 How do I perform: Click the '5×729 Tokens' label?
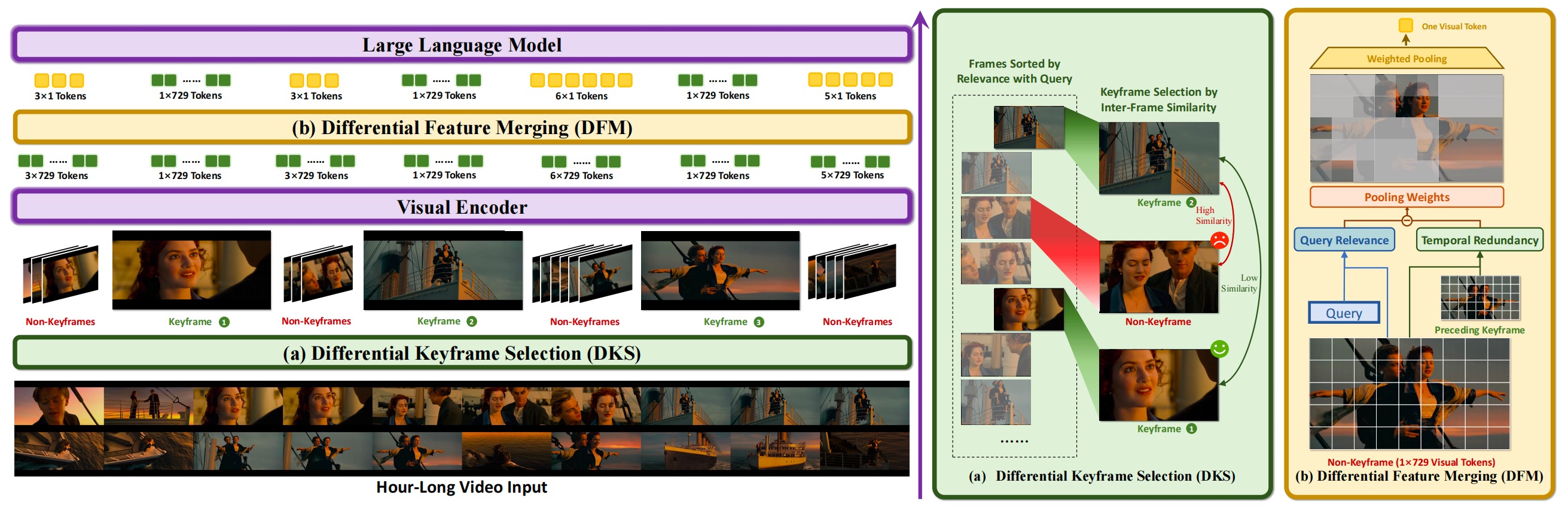pos(852,175)
